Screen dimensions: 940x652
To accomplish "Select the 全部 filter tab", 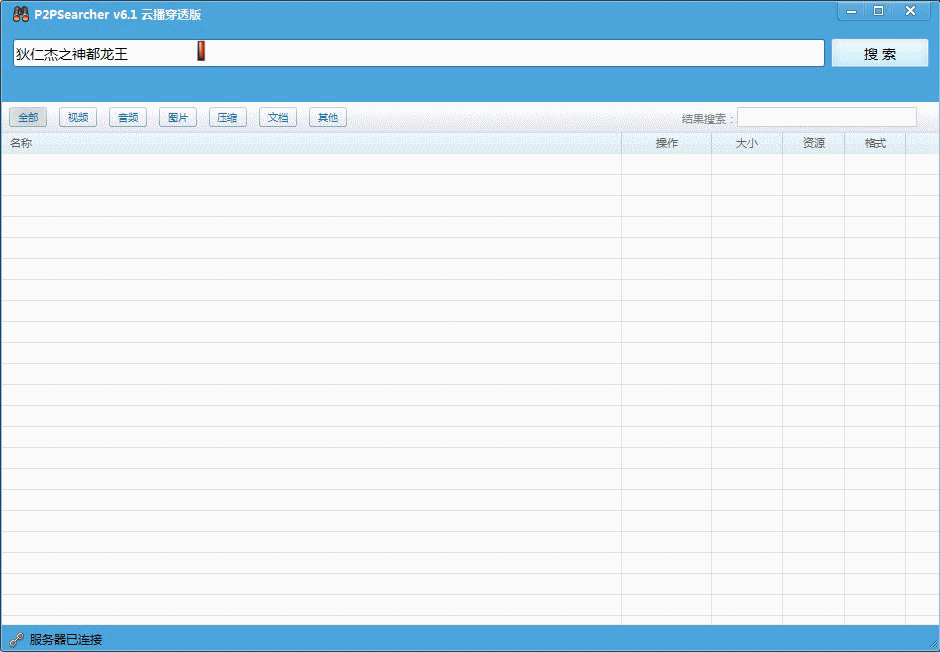I will pos(28,118).
